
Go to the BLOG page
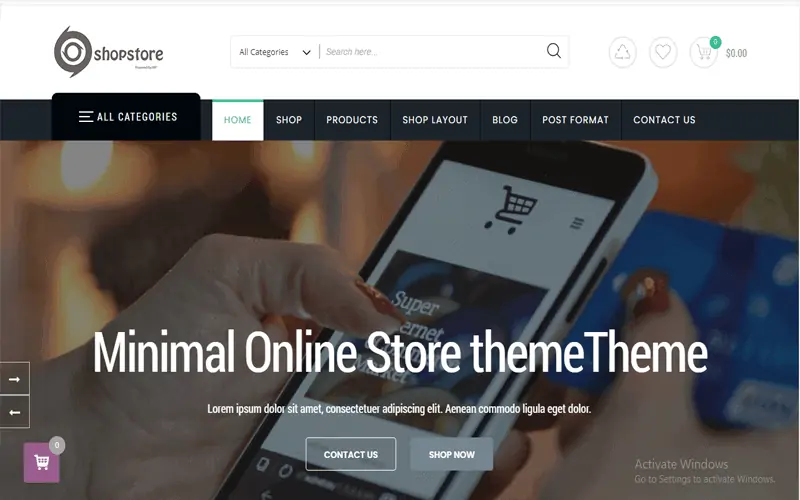point(505,120)
